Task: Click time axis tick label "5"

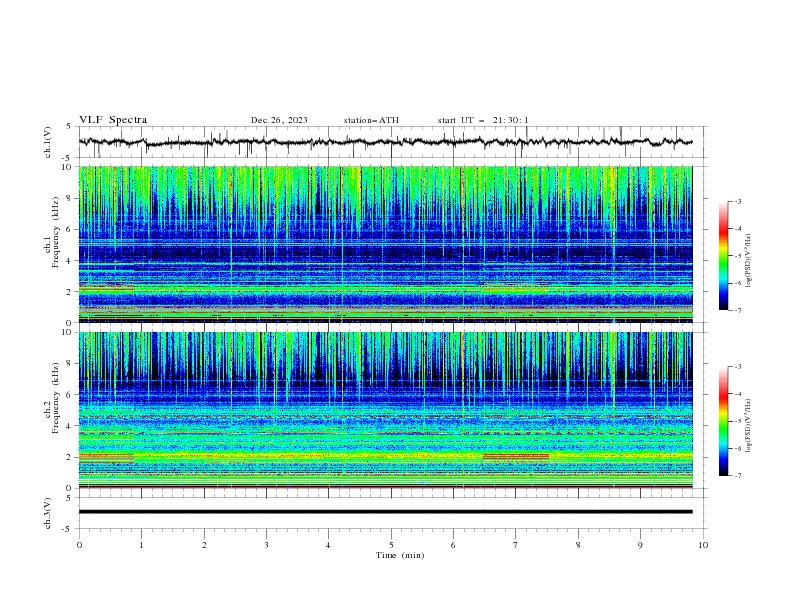Action: (x=391, y=545)
